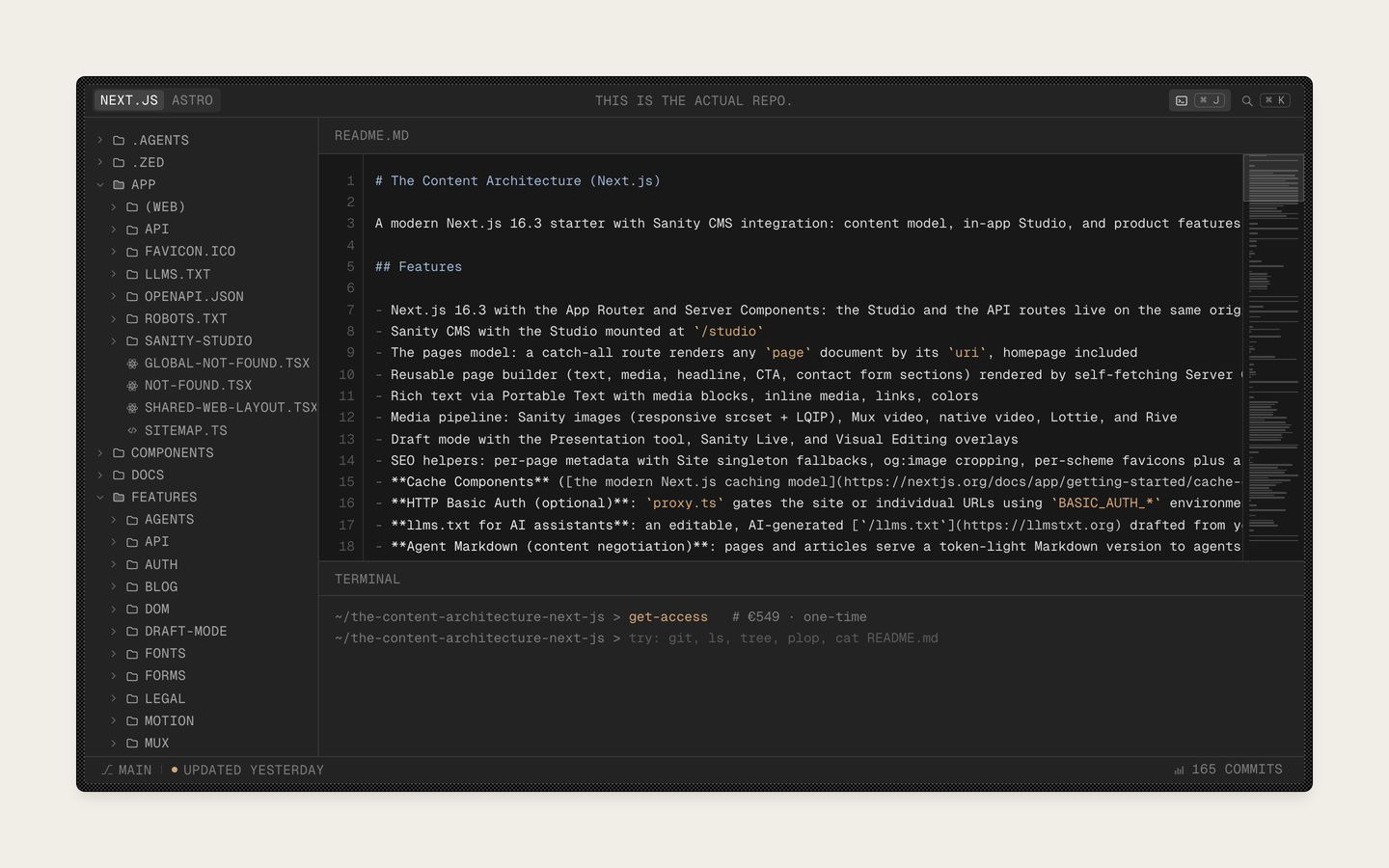1389x868 pixels.
Task: Click the commits bar chart icon
Action: click(x=1179, y=770)
